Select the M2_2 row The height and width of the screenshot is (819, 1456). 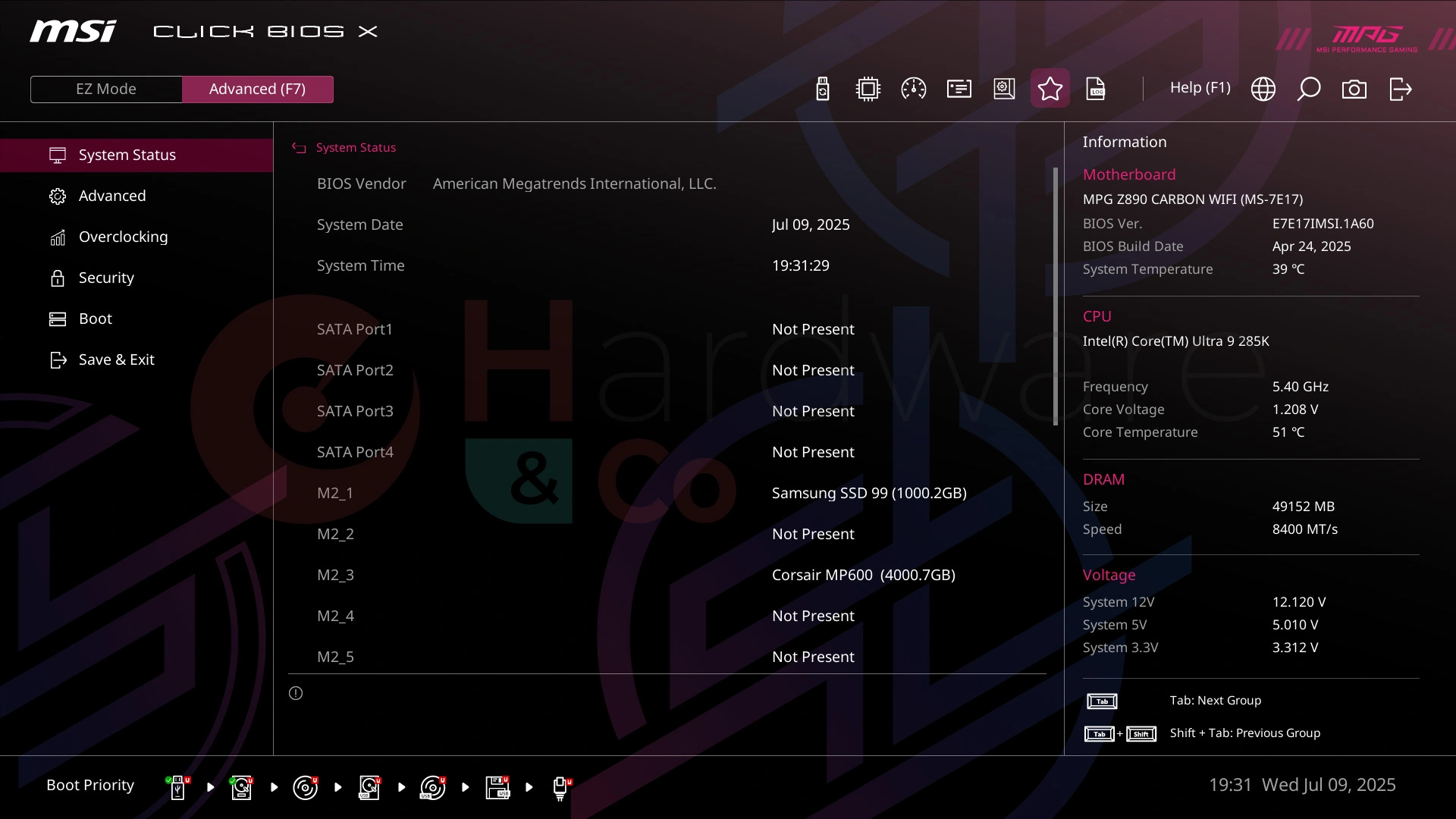click(667, 534)
